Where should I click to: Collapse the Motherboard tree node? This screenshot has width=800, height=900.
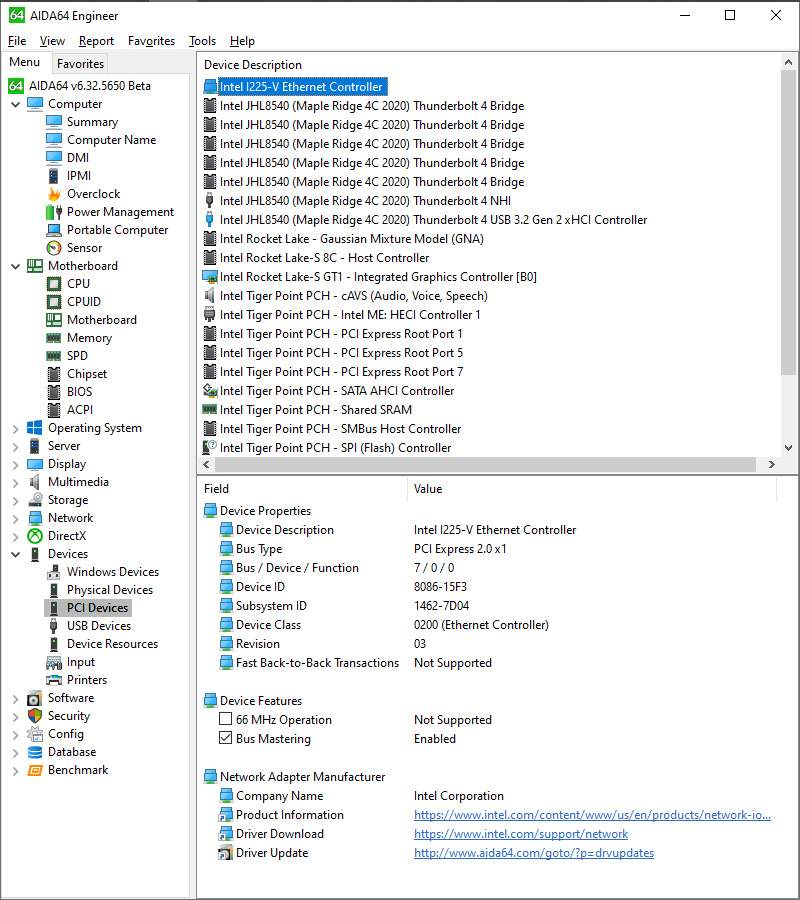[15, 266]
